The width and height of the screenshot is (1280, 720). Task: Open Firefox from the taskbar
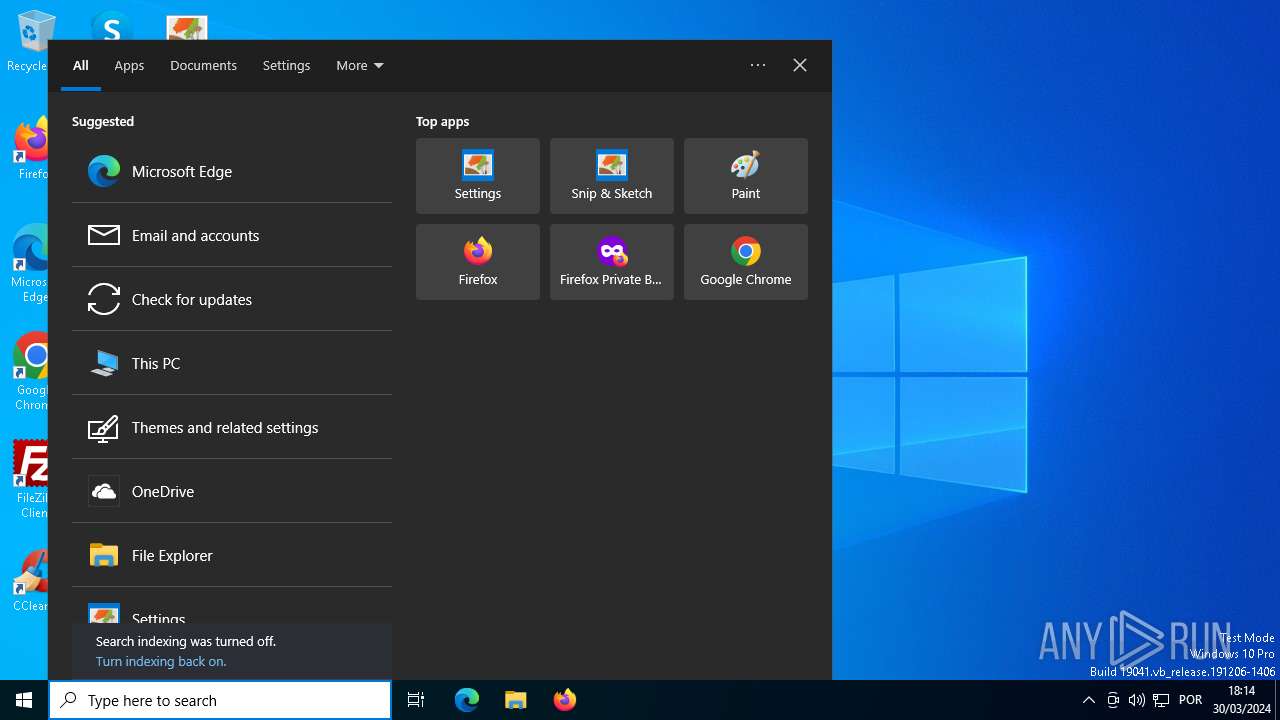click(565, 700)
